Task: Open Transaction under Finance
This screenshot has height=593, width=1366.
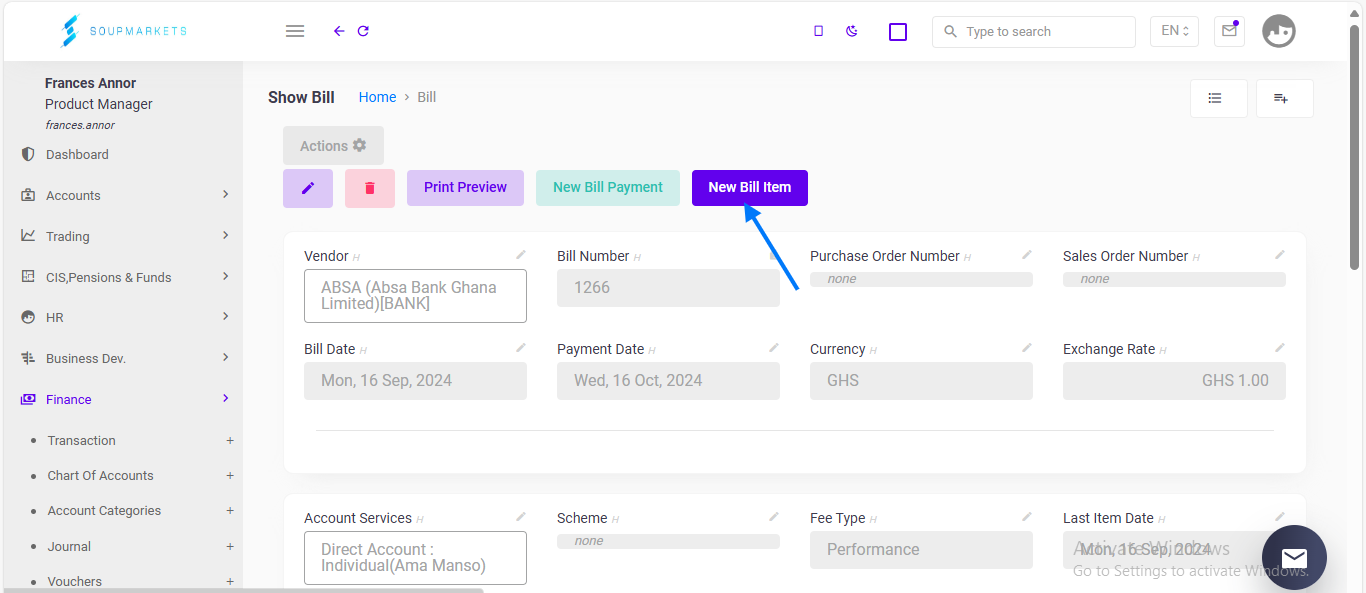Action: 82,440
